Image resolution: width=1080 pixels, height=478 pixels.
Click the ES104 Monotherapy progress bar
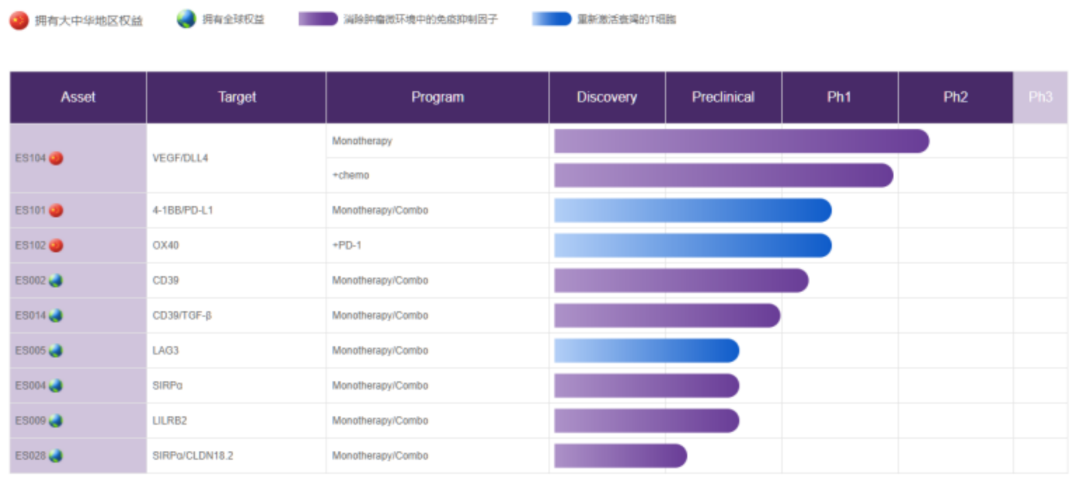741,141
